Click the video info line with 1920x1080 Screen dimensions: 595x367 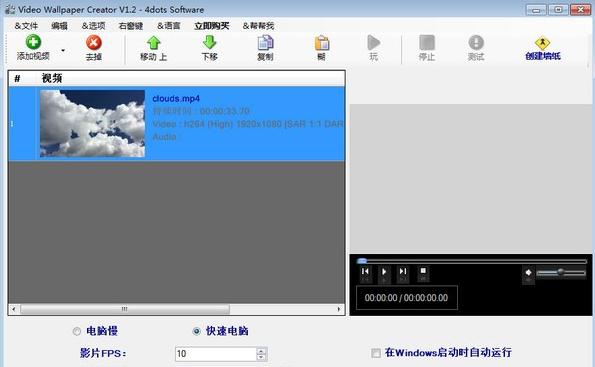coord(248,124)
